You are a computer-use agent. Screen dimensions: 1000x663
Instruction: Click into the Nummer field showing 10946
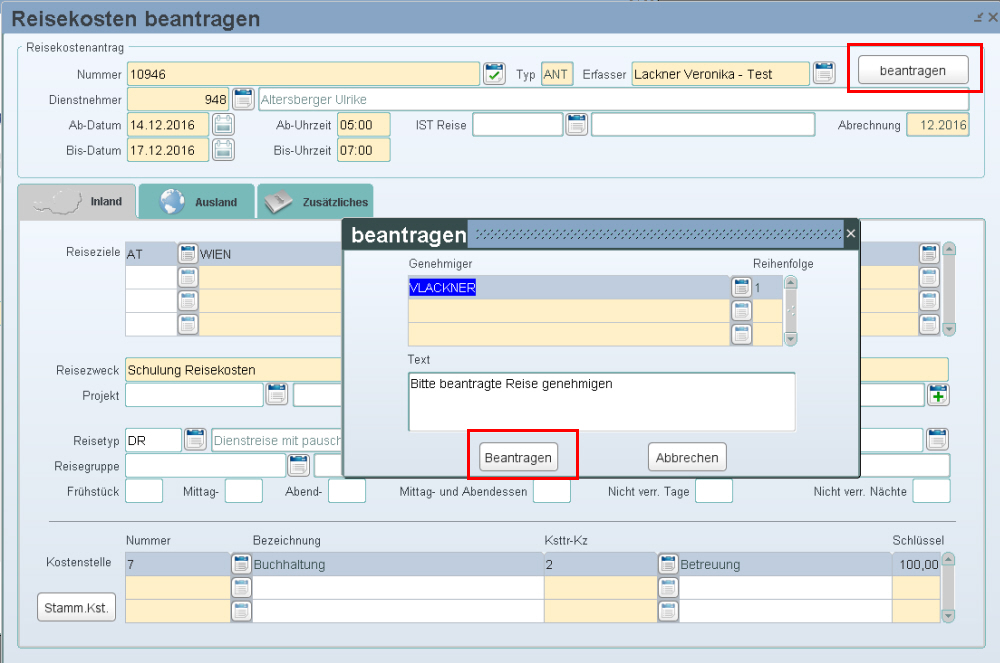click(x=303, y=74)
